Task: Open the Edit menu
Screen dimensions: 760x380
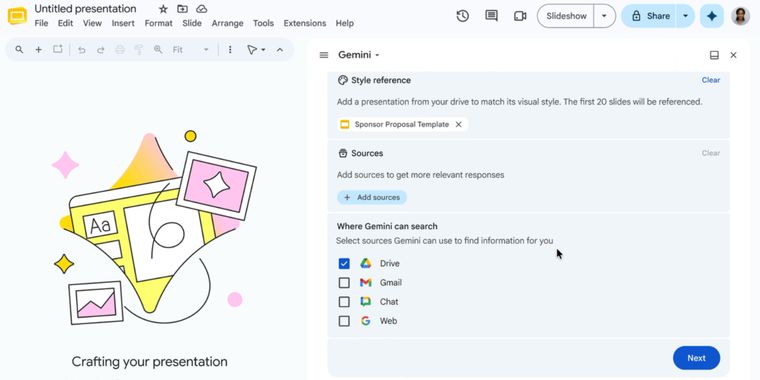Action: 65,23
